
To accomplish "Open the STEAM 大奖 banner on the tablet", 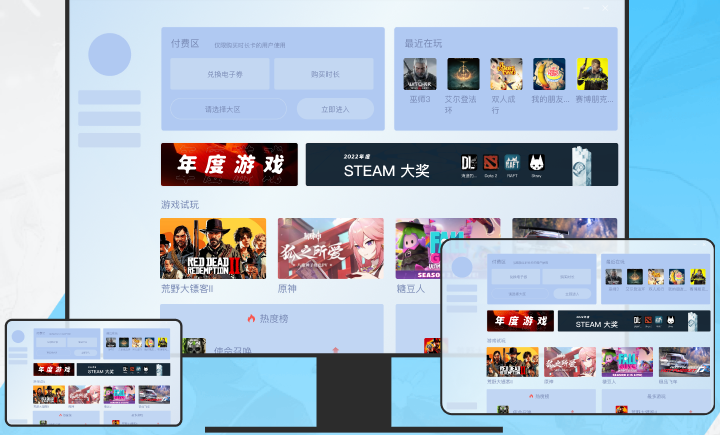I will click(634, 321).
